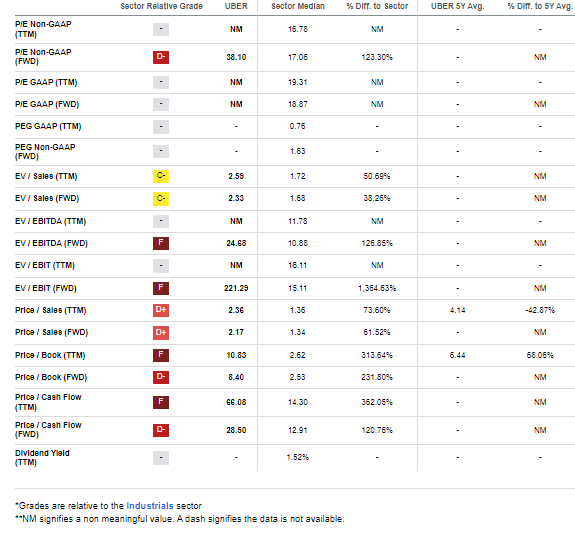
Task: Click the D- grade badge for Price / Cash Flow (FWD)
Action: pyautogui.click(x=161, y=430)
